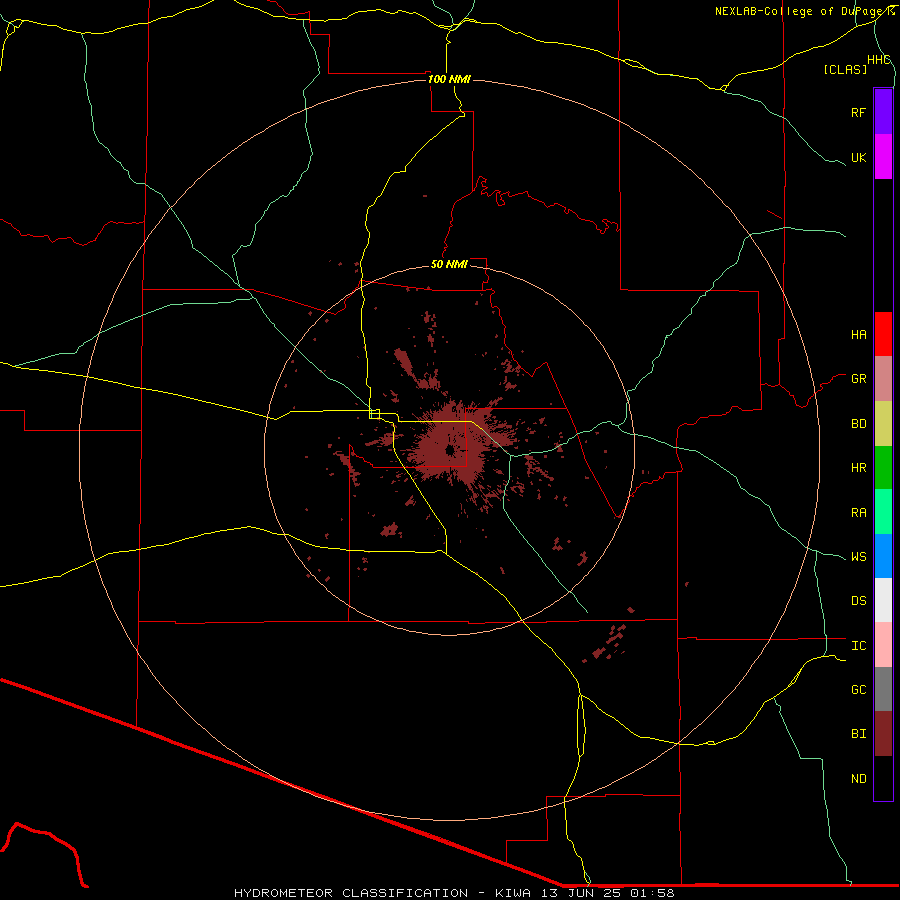Click the RF purple legend swatch
The height and width of the screenshot is (900, 900).
point(883,112)
